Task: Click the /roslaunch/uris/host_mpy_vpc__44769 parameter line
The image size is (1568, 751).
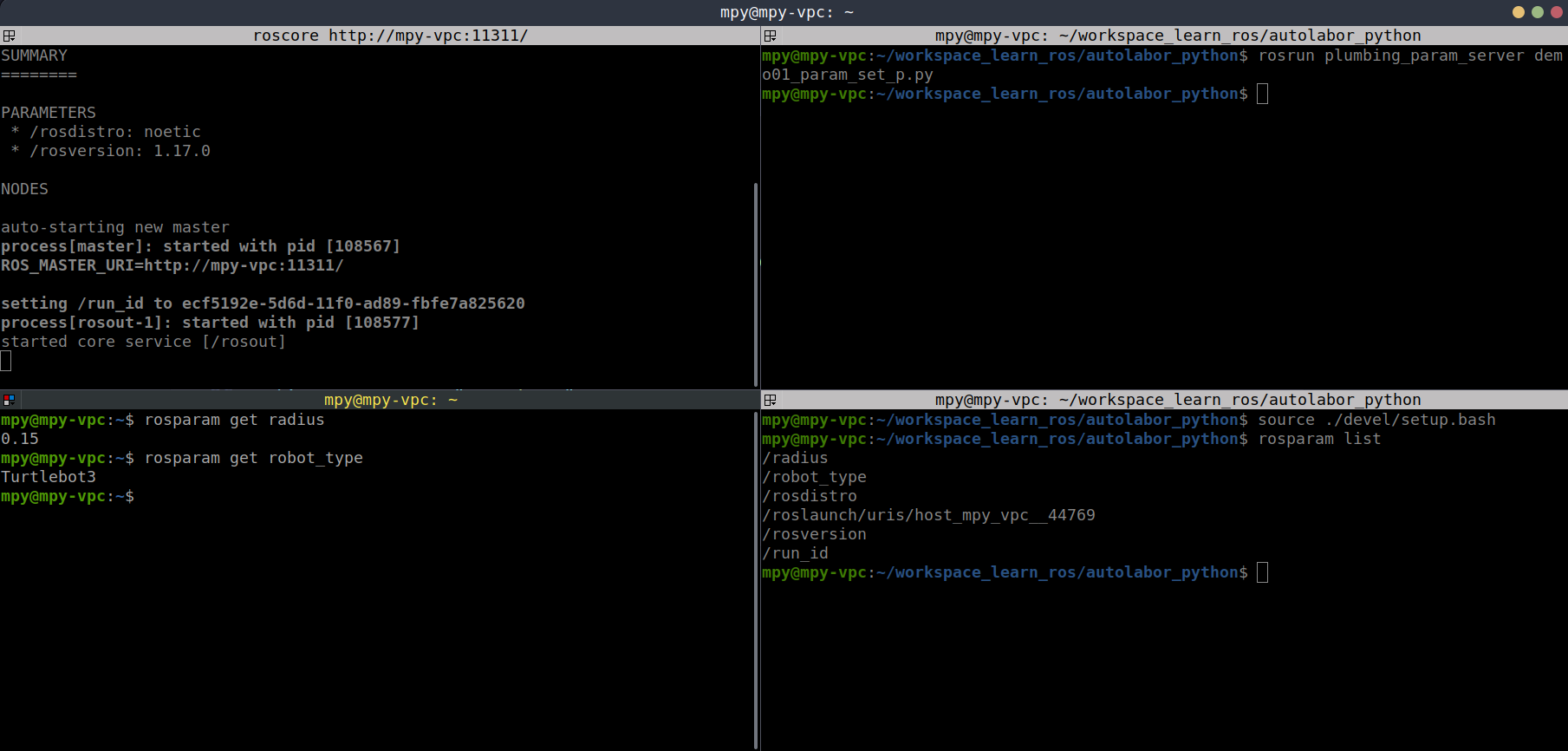Action: 928,515
